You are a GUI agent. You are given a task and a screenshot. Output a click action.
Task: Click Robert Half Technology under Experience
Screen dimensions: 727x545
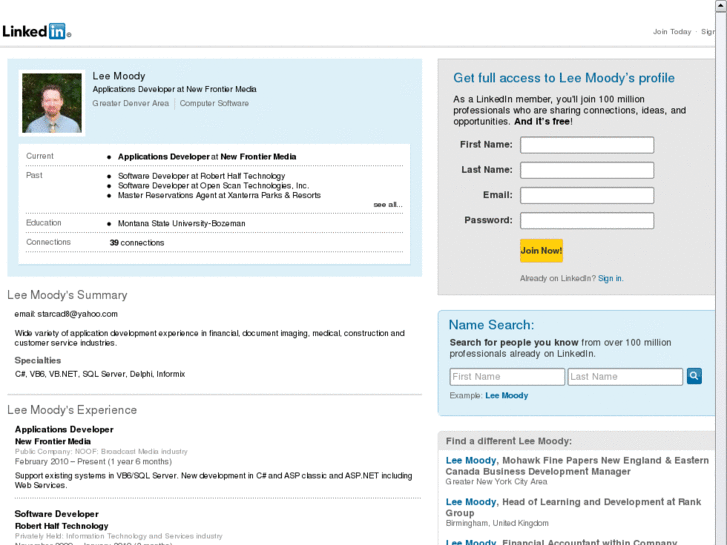[62, 526]
